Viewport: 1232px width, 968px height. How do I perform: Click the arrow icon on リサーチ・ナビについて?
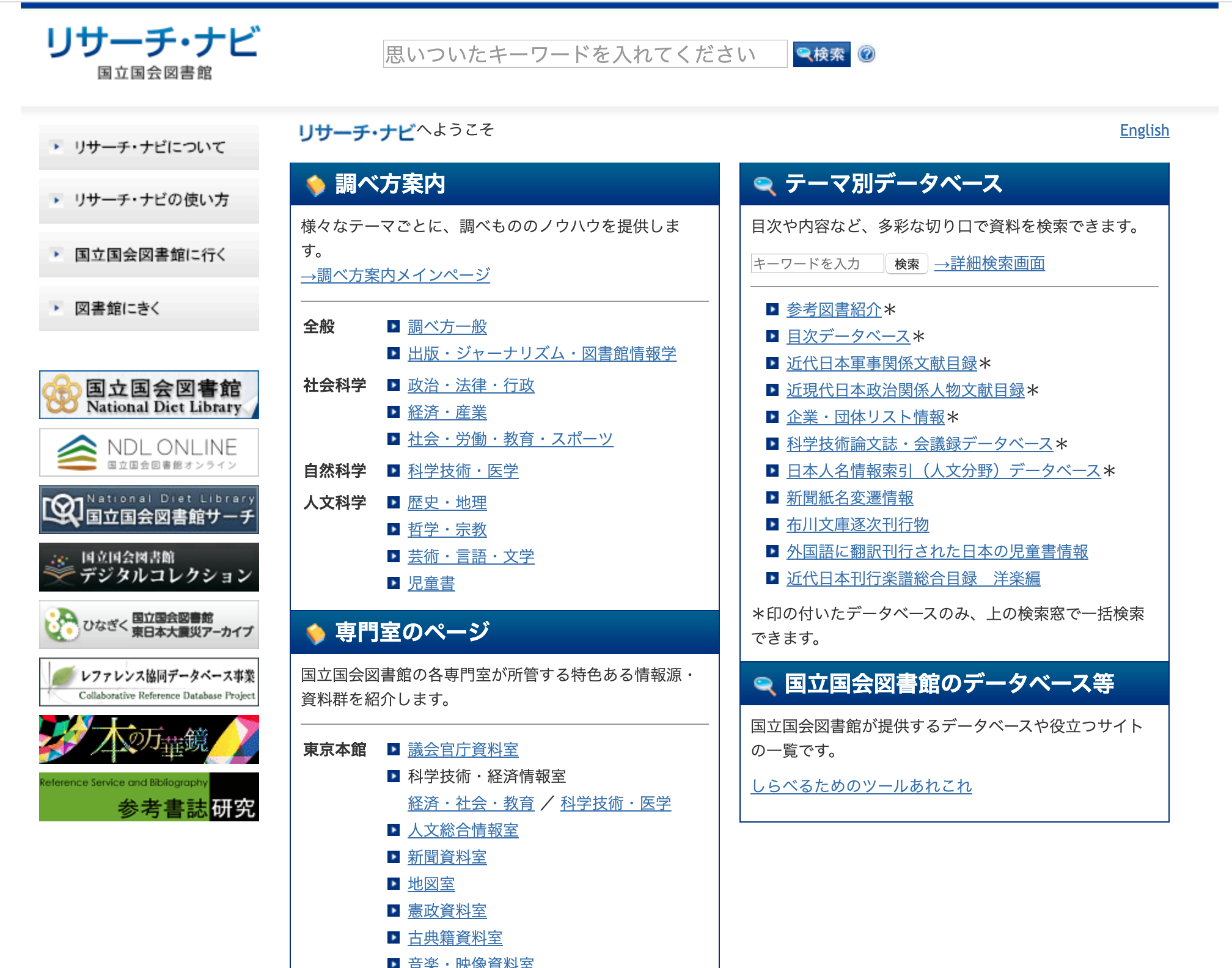(57, 147)
